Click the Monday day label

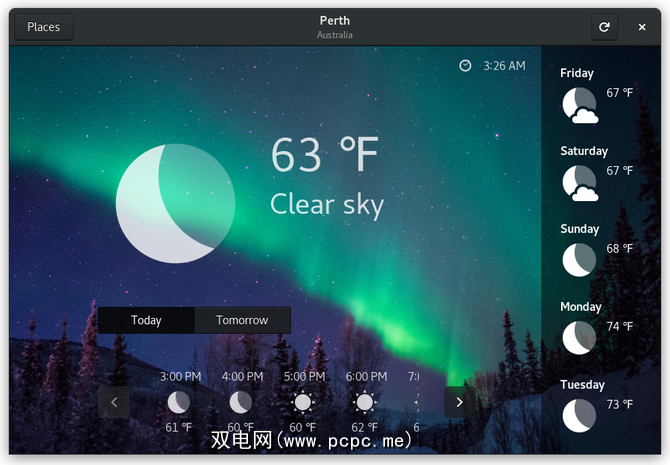click(x=581, y=307)
